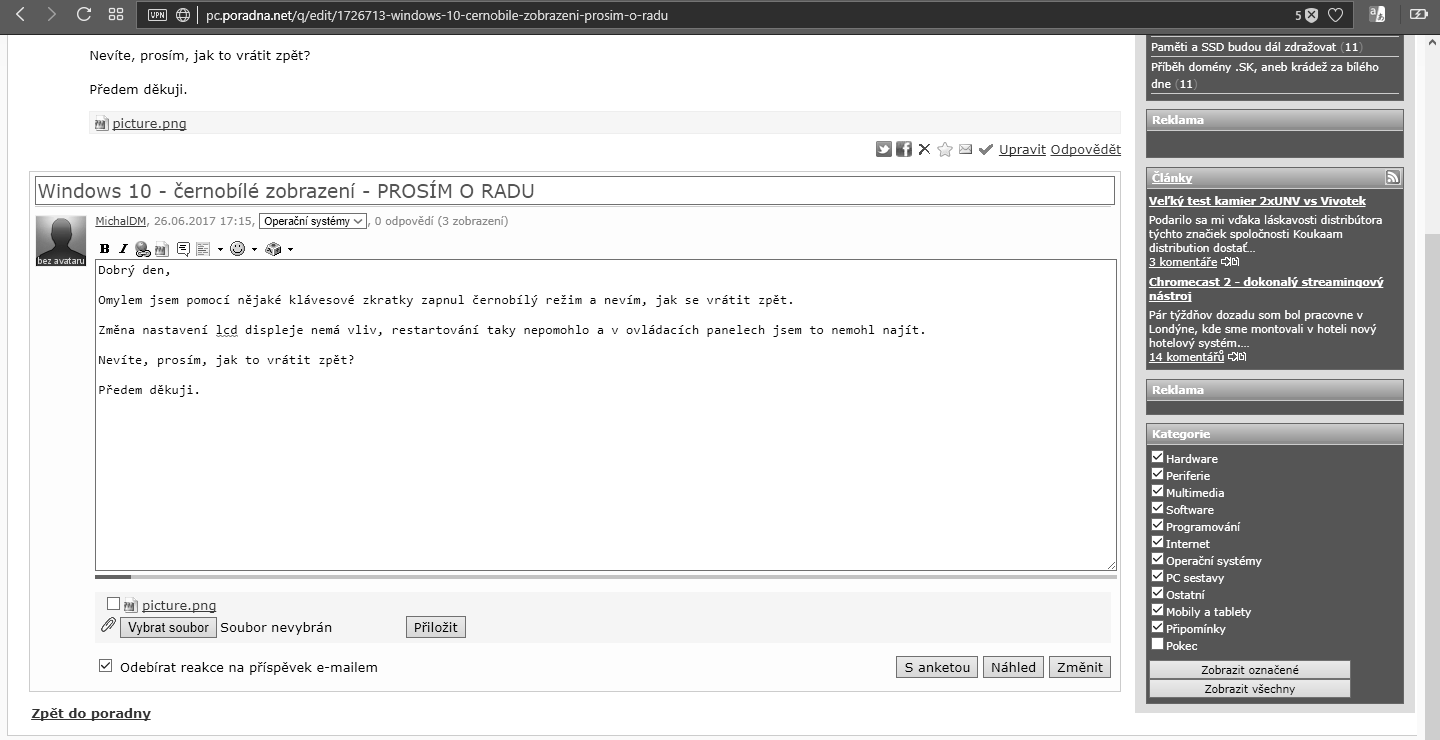
Task: Expand the smiley dropdown arrow
Action: point(254,249)
